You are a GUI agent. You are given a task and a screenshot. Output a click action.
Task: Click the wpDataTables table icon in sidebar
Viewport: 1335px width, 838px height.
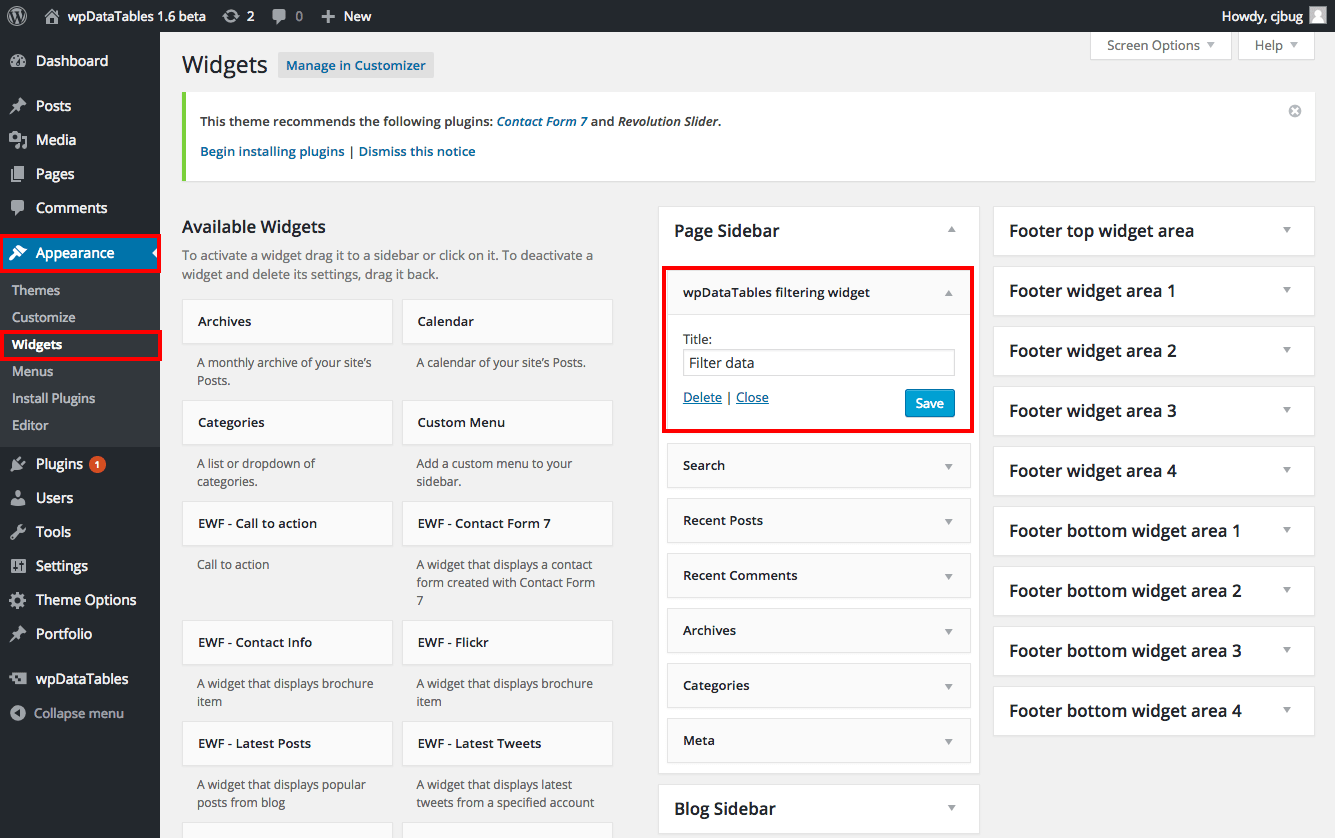point(19,678)
